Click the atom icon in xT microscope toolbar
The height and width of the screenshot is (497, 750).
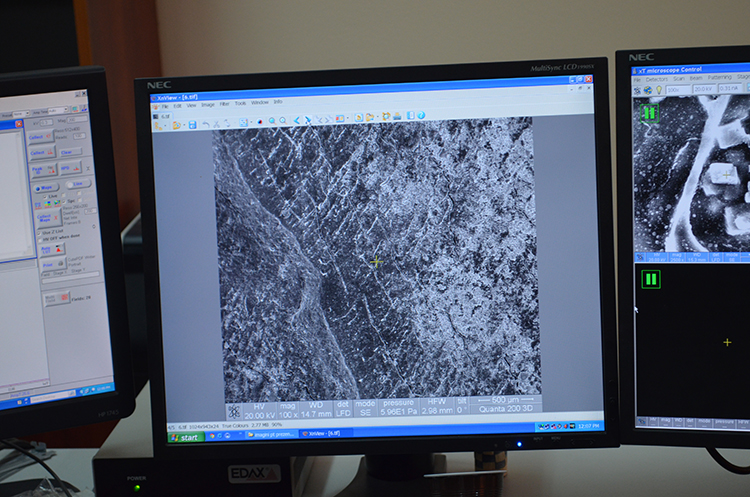637,91
